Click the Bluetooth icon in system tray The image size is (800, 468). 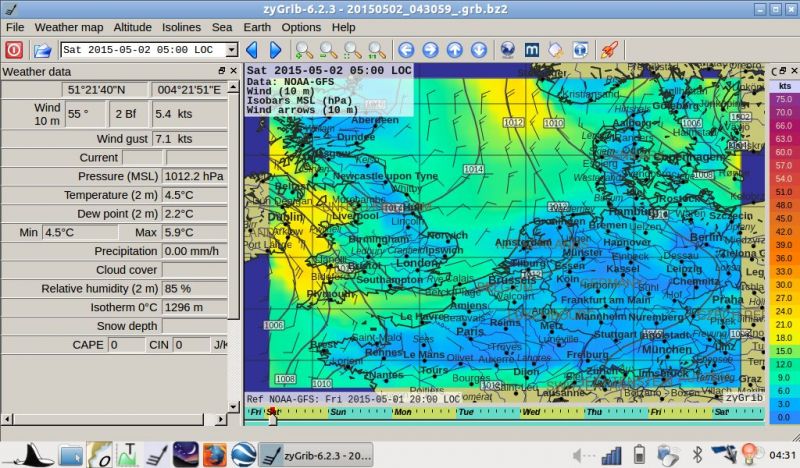coord(698,455)
